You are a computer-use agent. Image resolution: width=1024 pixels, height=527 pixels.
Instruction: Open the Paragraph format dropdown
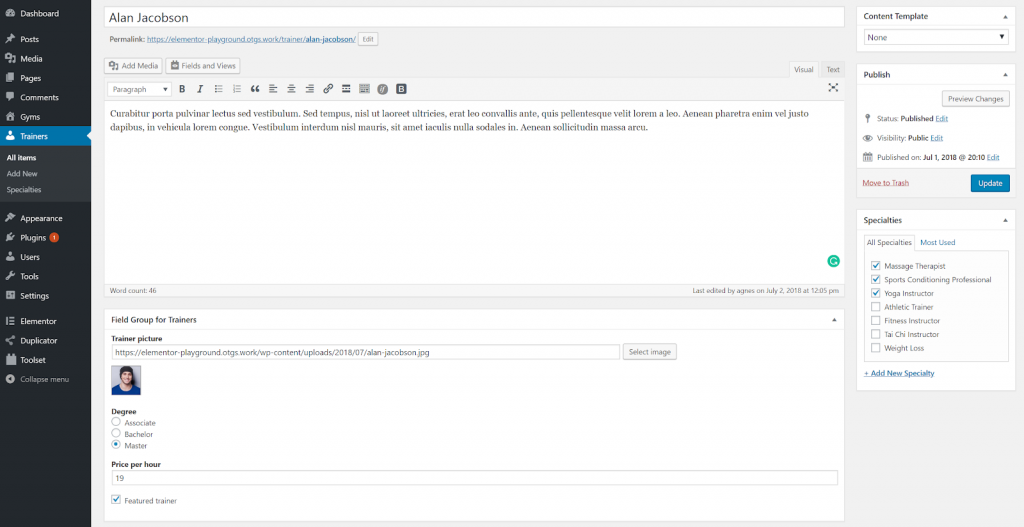(x=140, y=89)
